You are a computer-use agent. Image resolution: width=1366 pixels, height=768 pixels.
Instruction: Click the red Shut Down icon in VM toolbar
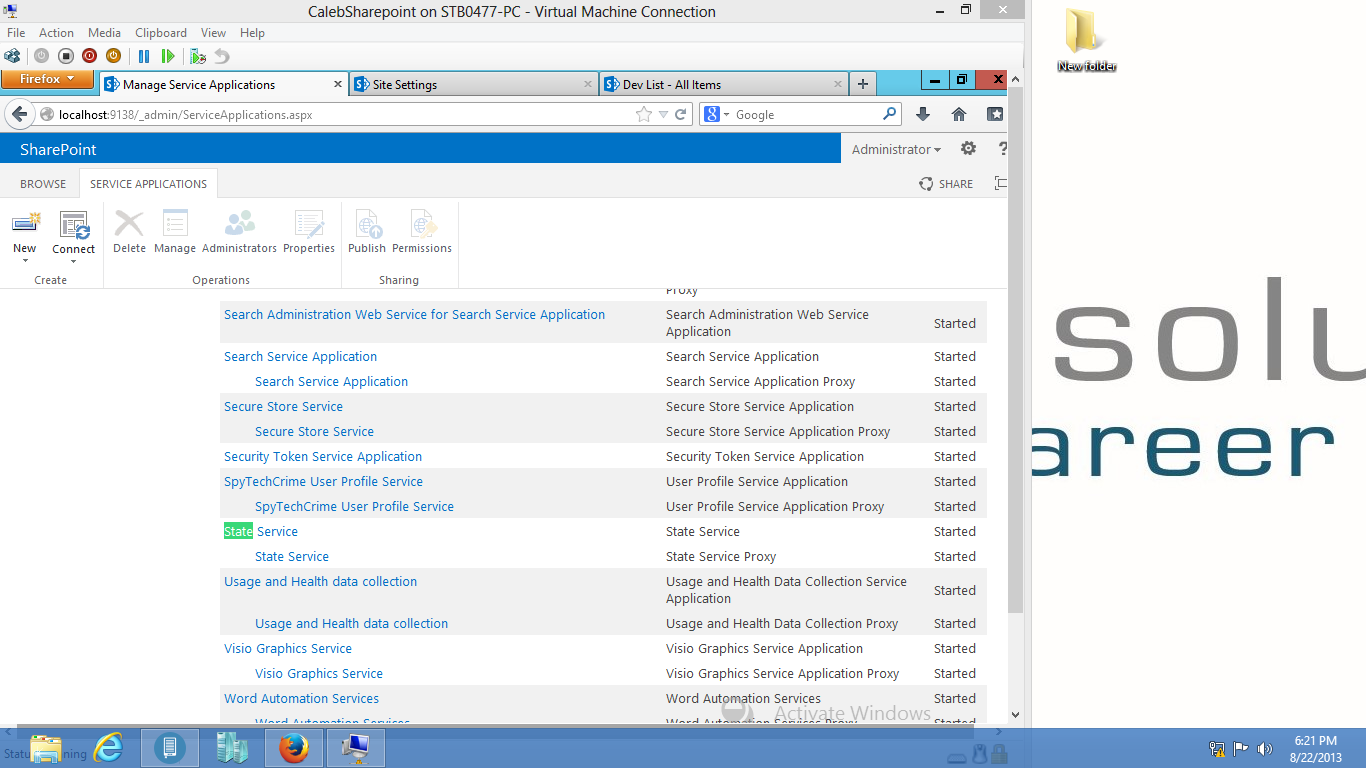click(89, 56)
